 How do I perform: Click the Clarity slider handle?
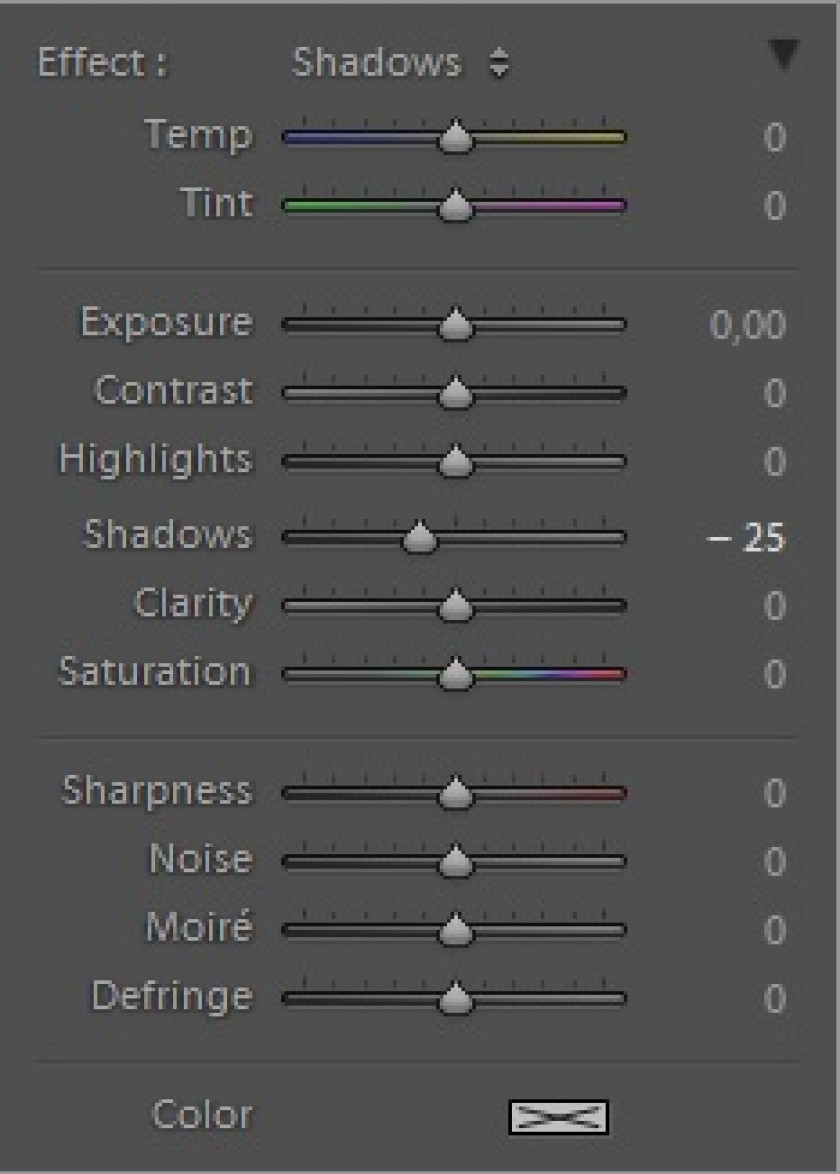pos(455,605)
